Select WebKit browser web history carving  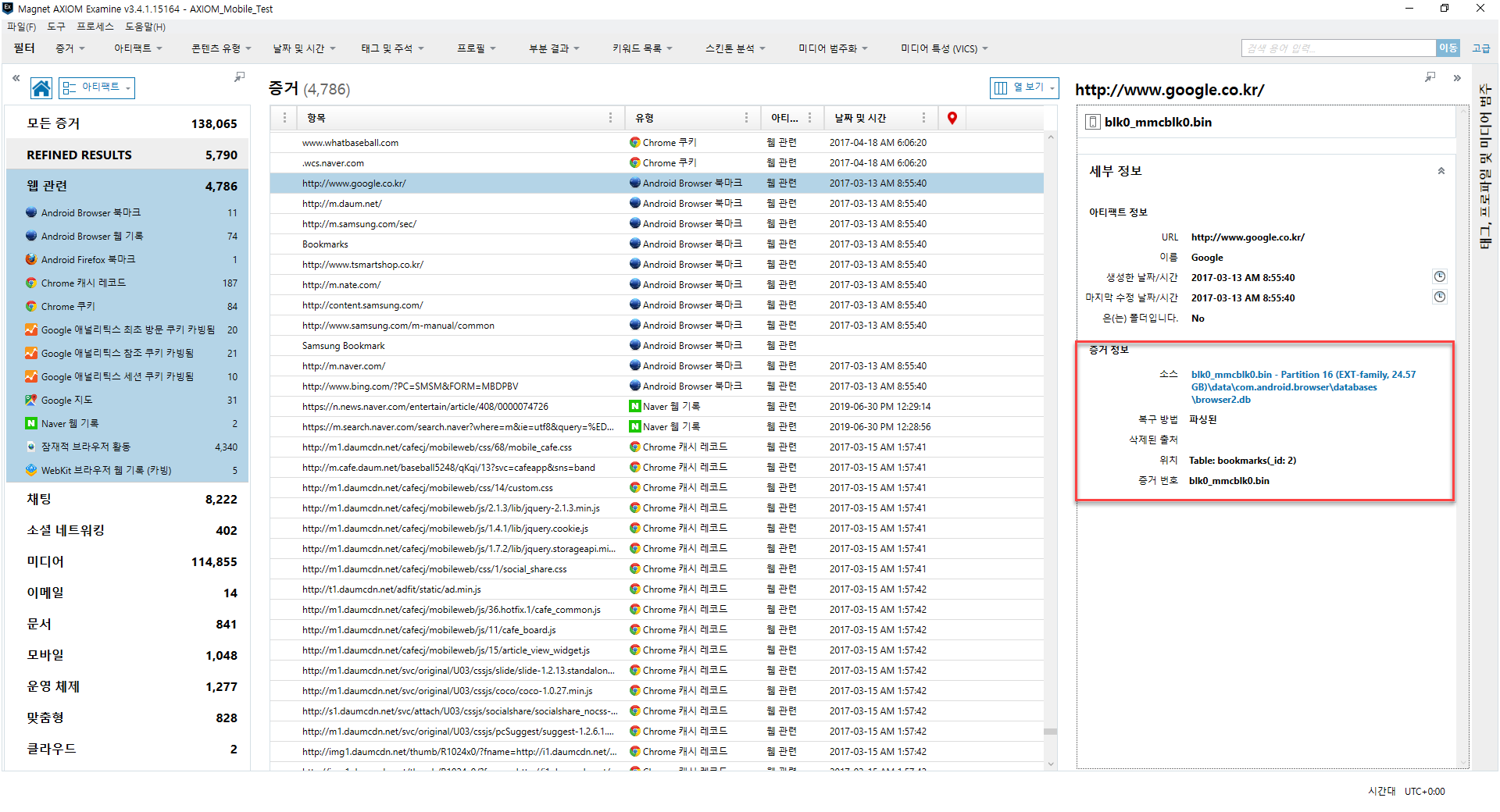[x=127, y=470]
